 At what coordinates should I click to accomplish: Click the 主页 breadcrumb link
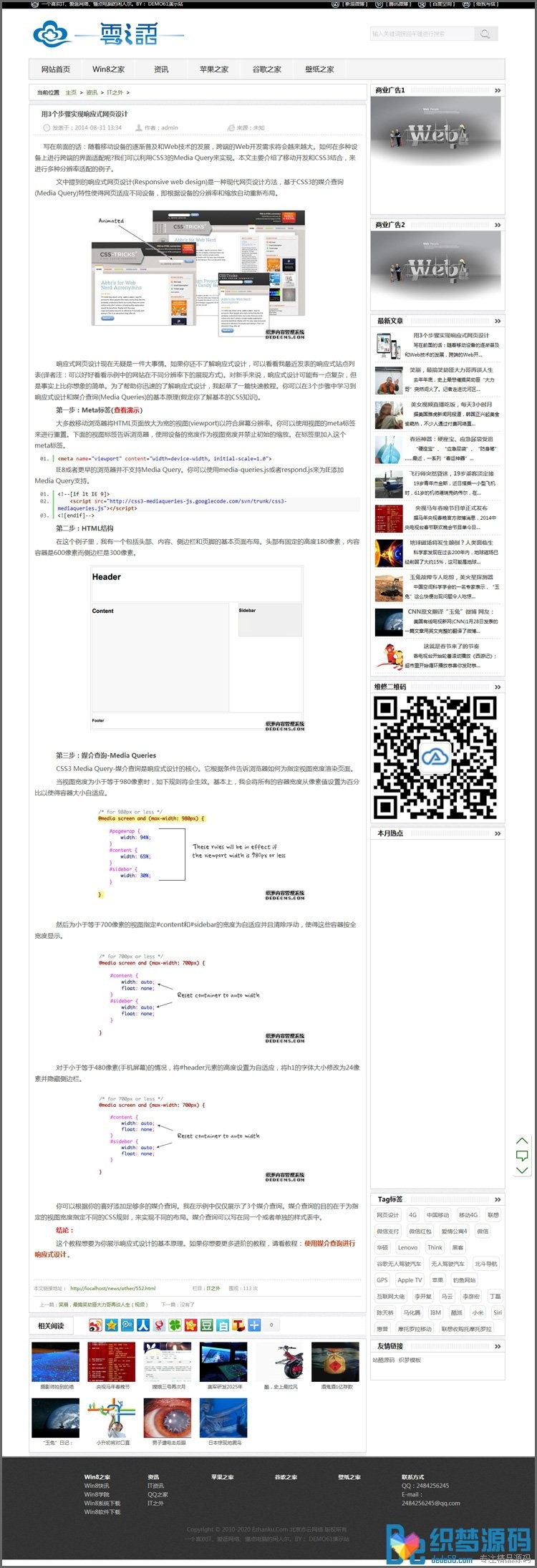click(x=71, y=93)
